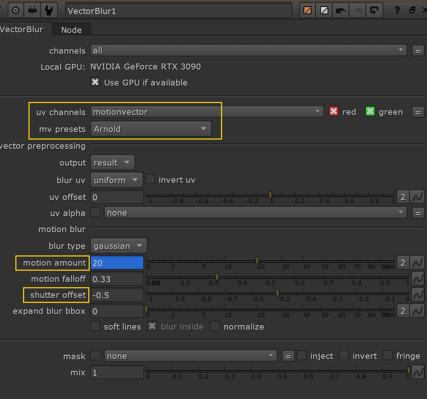Click the animation curve icon for uv offset
The image size is (427, 399).
point(417,197)
